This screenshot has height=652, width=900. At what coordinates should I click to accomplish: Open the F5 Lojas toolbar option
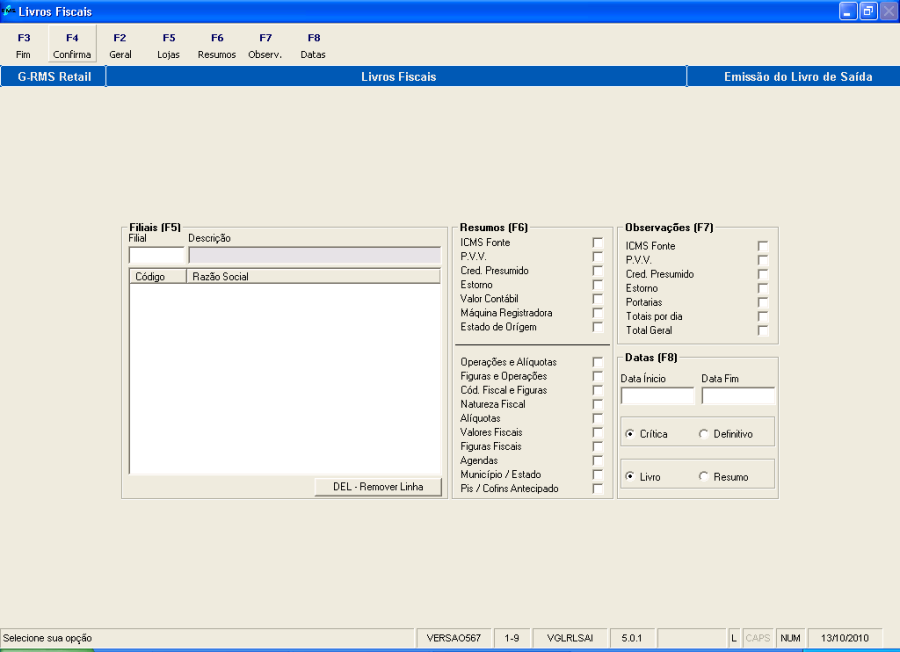click(169, 45)
